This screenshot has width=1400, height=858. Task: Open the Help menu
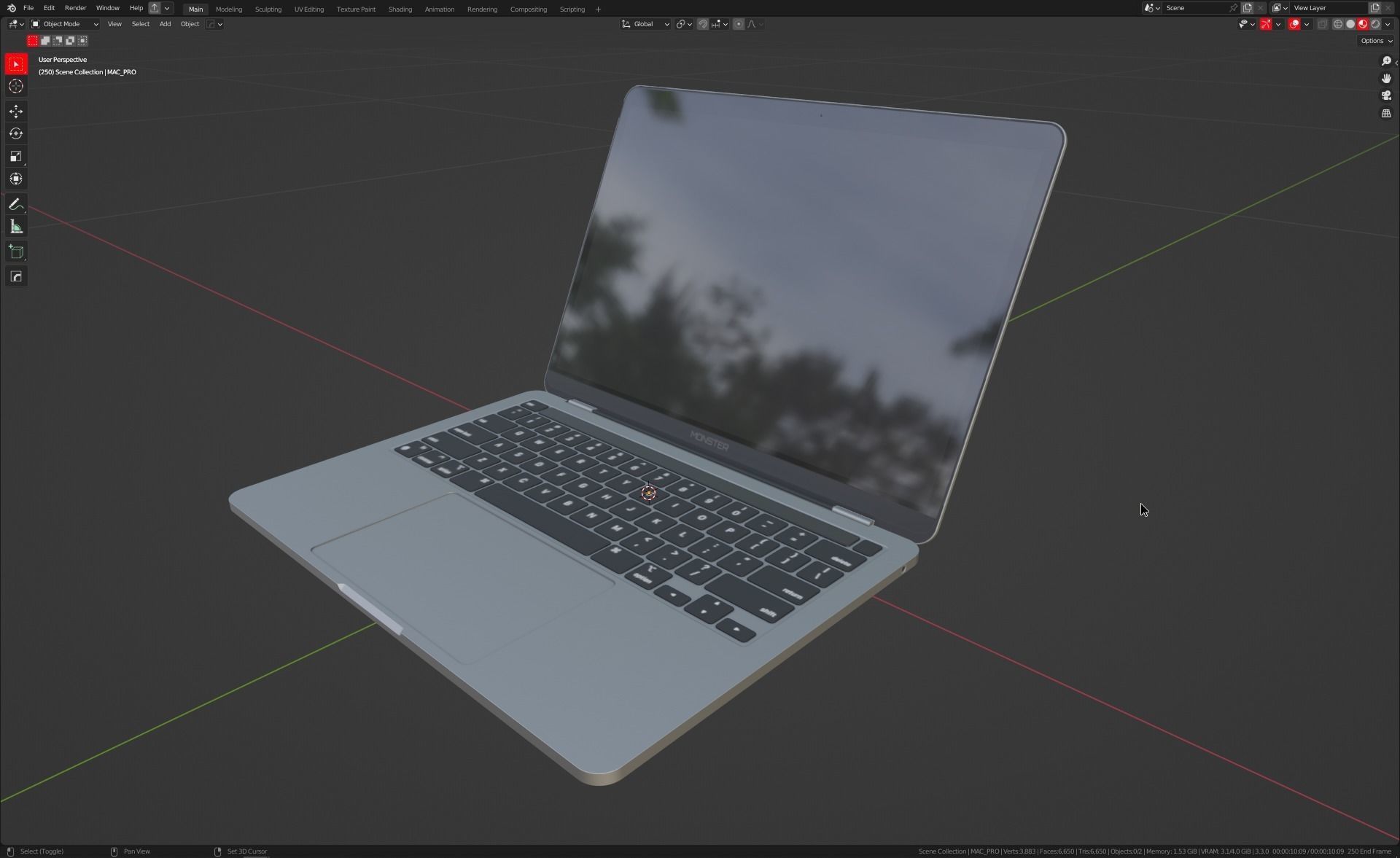pos(136,8)
